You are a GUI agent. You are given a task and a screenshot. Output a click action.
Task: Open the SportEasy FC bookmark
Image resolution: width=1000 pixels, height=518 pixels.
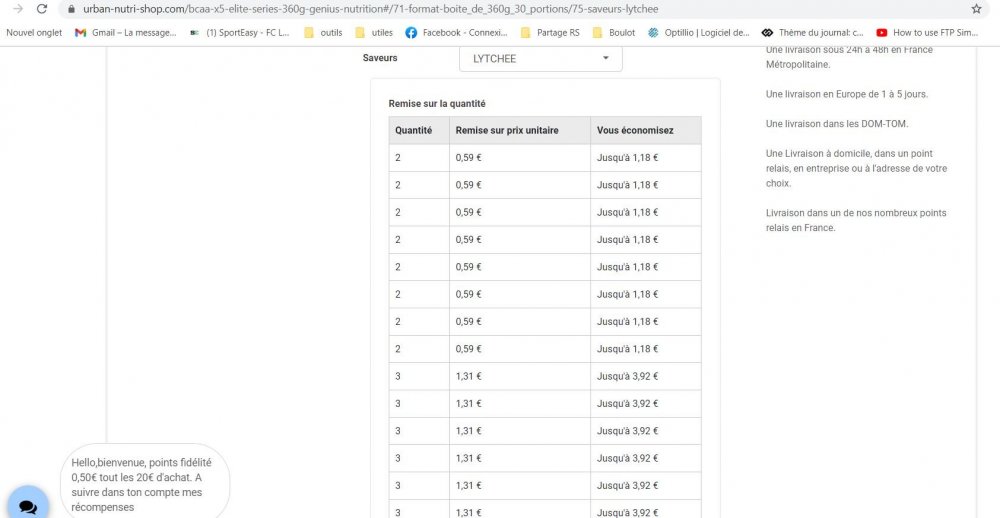click(240, 33)
